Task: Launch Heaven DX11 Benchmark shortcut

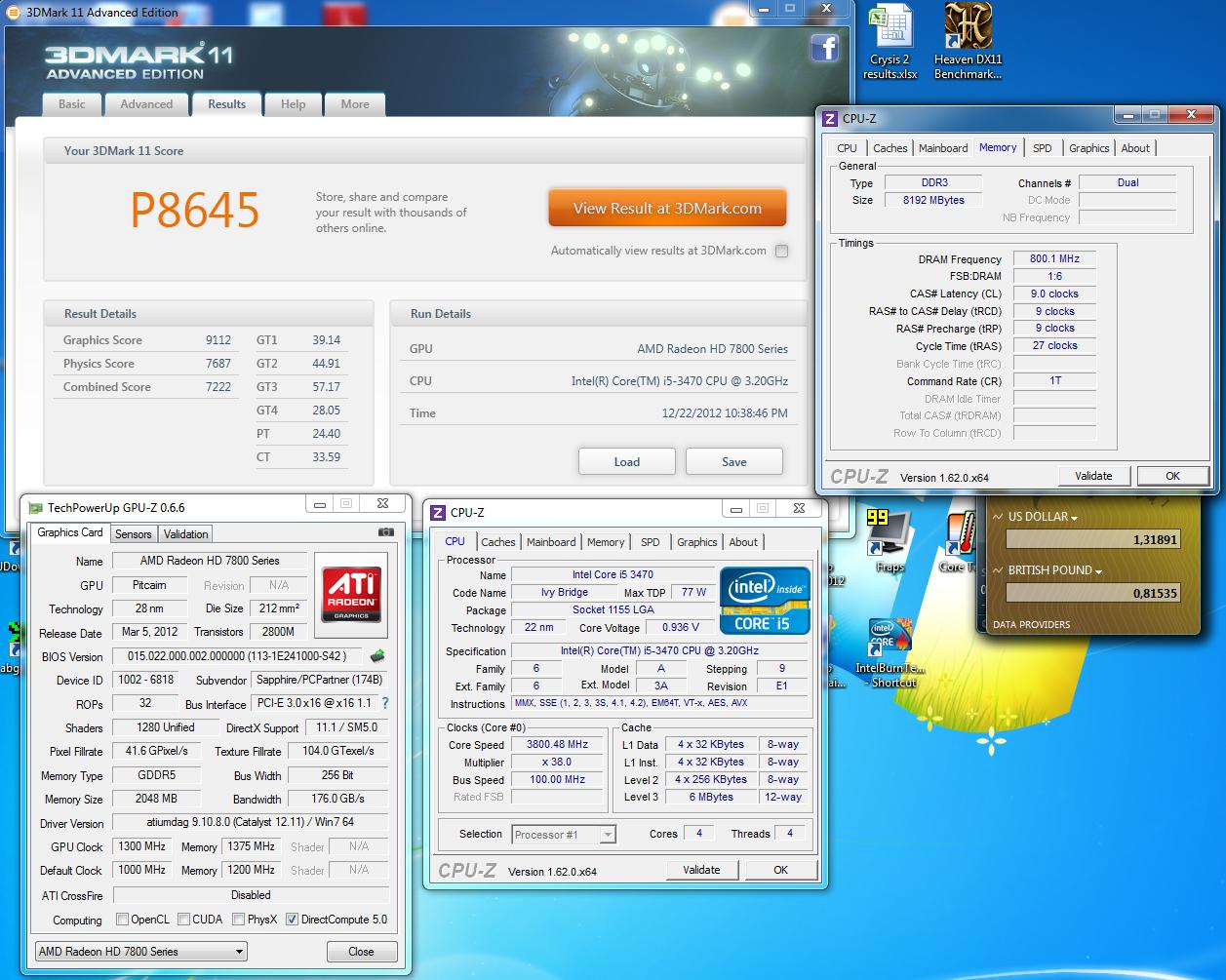Action: 968,43
